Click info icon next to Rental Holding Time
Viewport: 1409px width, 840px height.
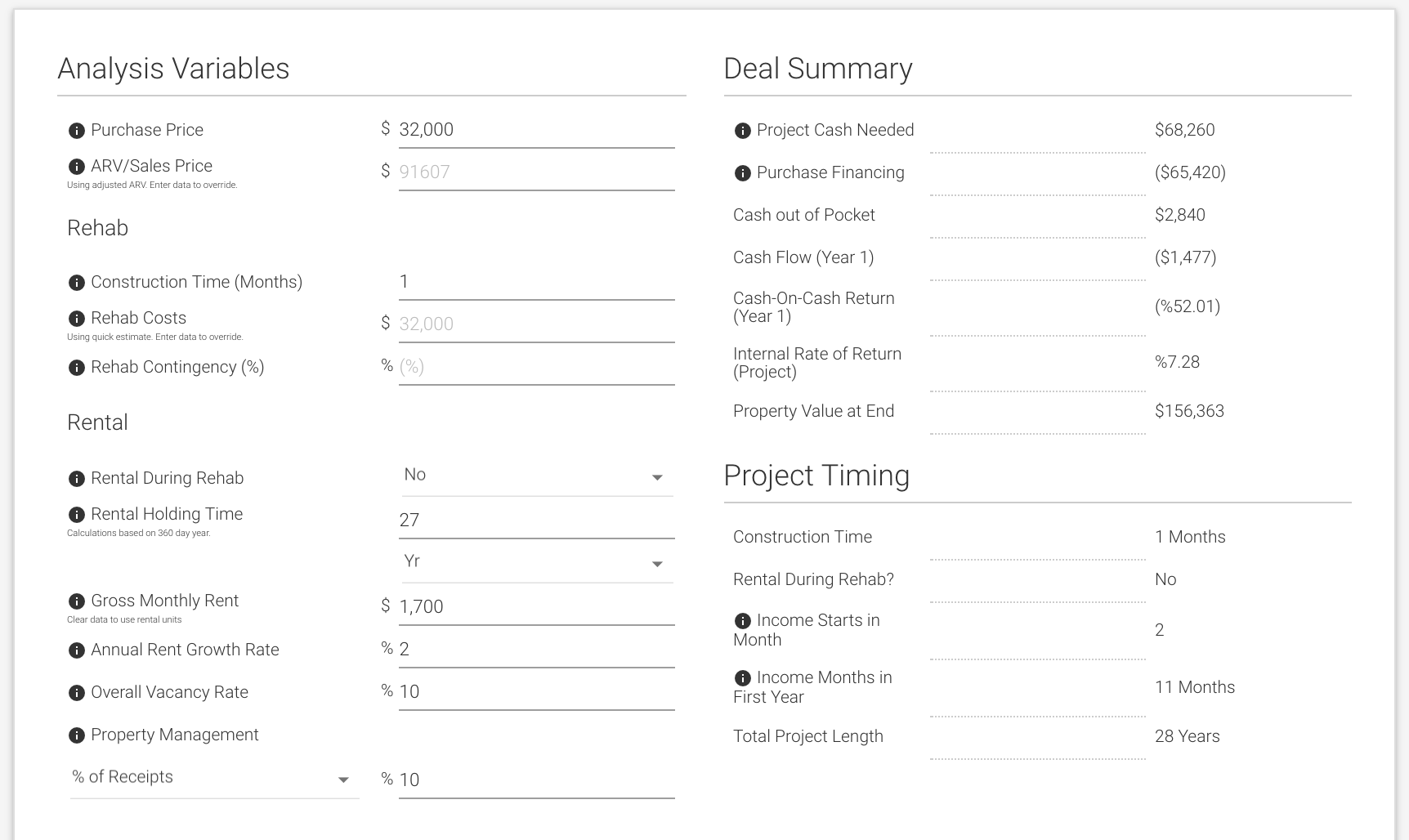pyautogui.click(x=77, y=515)
